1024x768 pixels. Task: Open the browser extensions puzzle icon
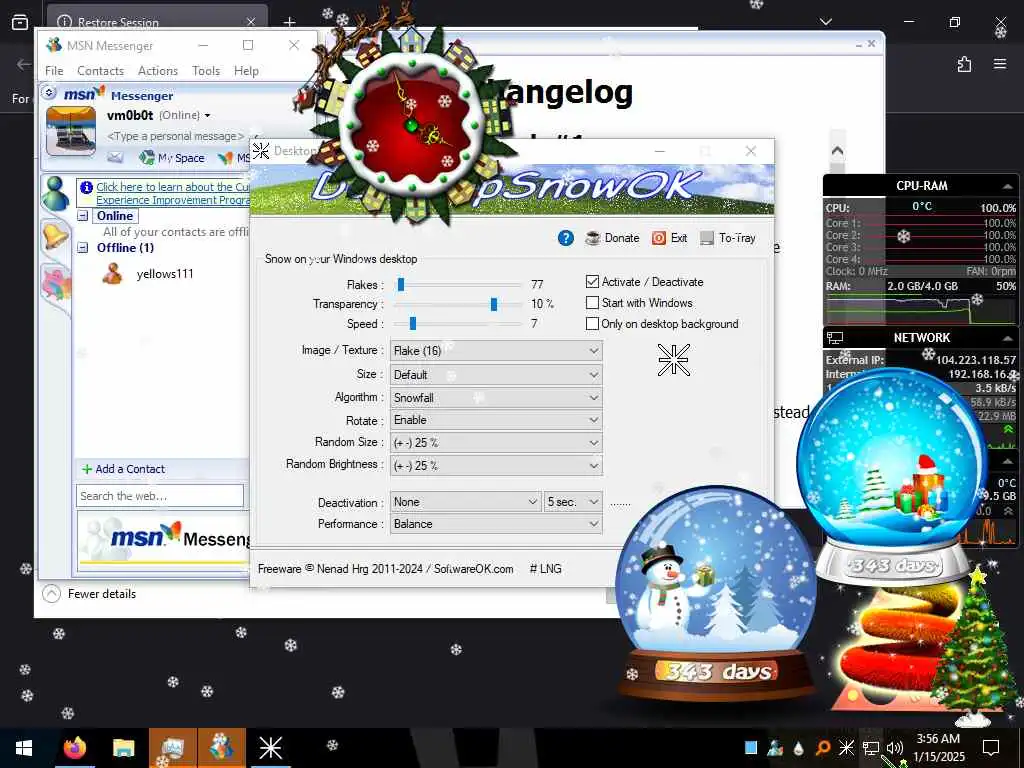pos(964,64)
